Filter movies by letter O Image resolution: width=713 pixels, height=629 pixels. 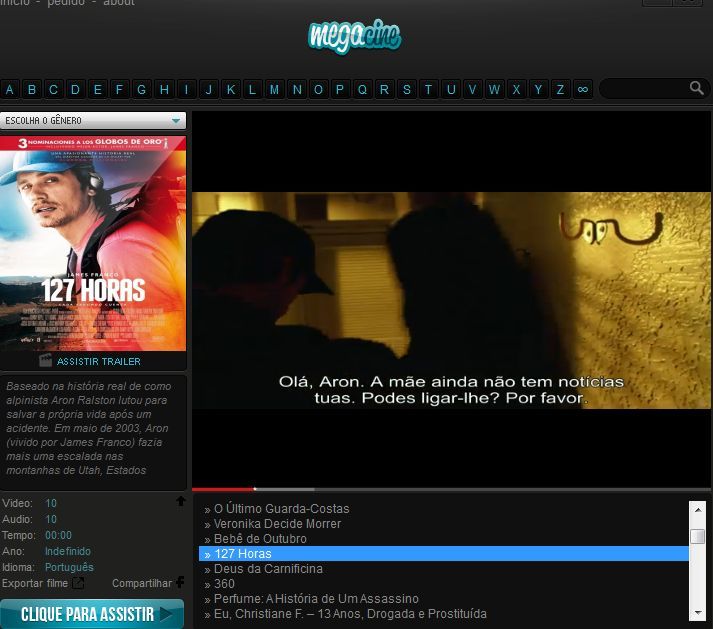point(318,89)
